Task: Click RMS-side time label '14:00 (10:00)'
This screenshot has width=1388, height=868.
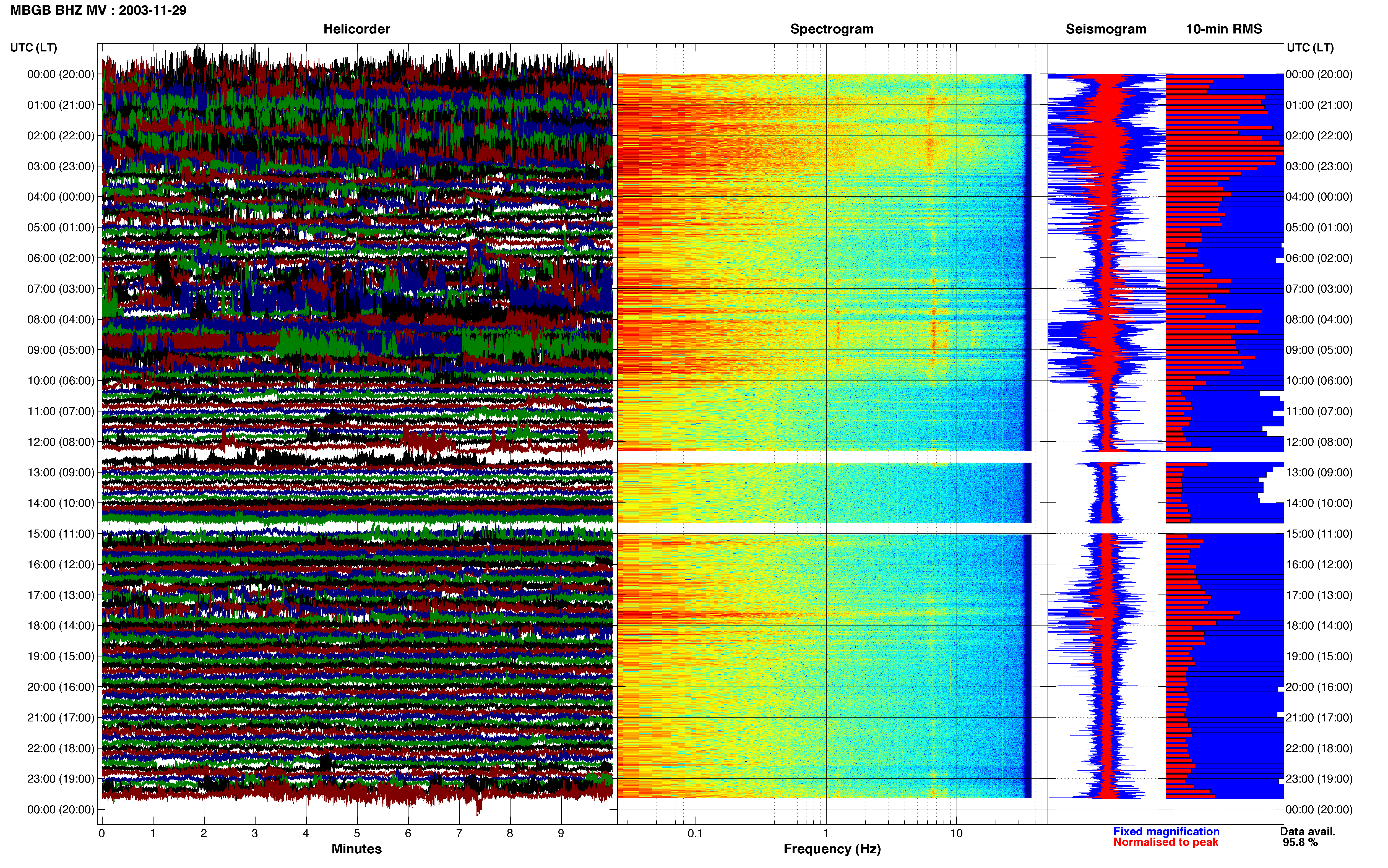Action: point(1319,504)
